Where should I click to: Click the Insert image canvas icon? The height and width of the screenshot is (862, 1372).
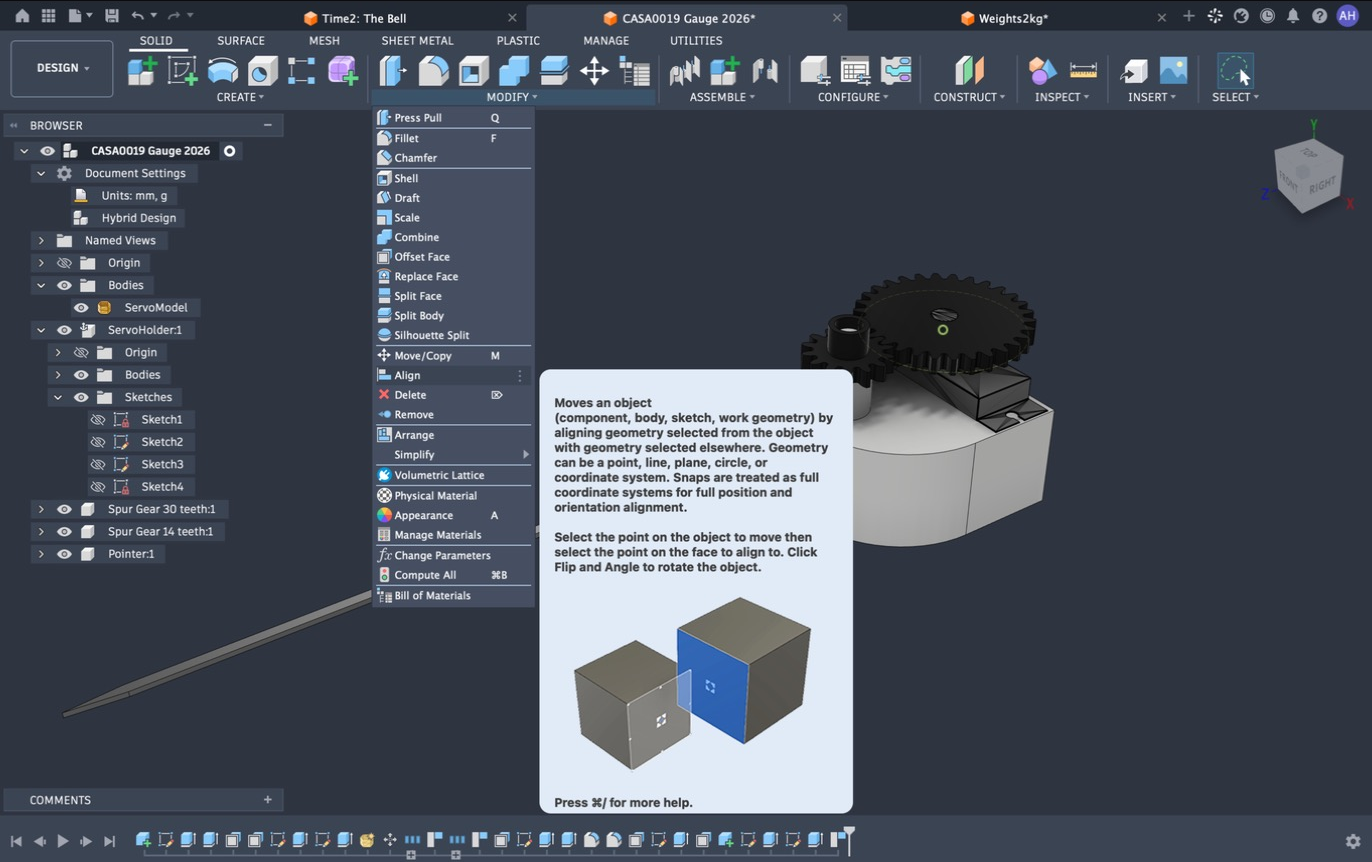tap(1173, 70)
